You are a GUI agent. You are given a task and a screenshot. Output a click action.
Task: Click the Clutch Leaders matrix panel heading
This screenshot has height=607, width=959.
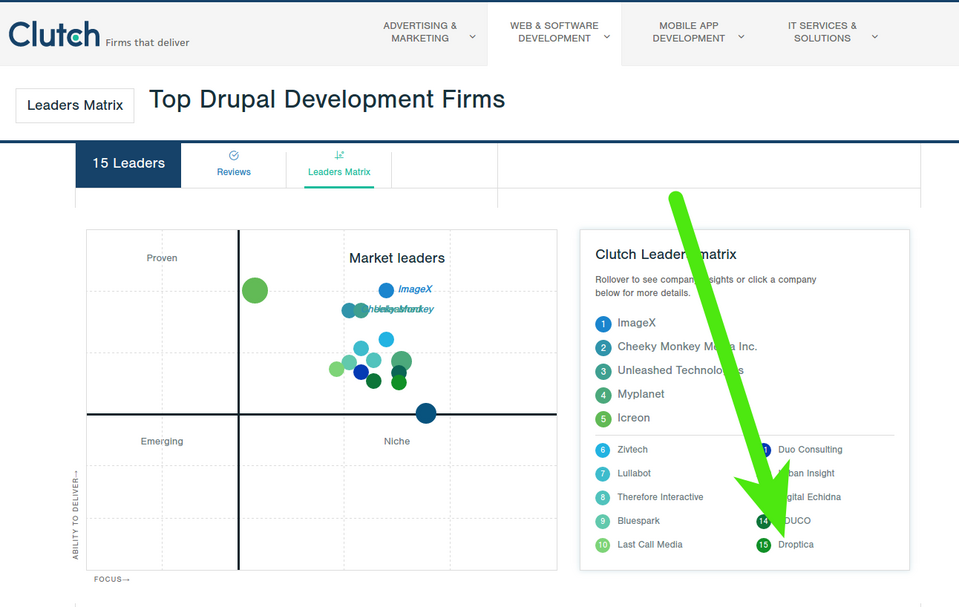(666, 255)
